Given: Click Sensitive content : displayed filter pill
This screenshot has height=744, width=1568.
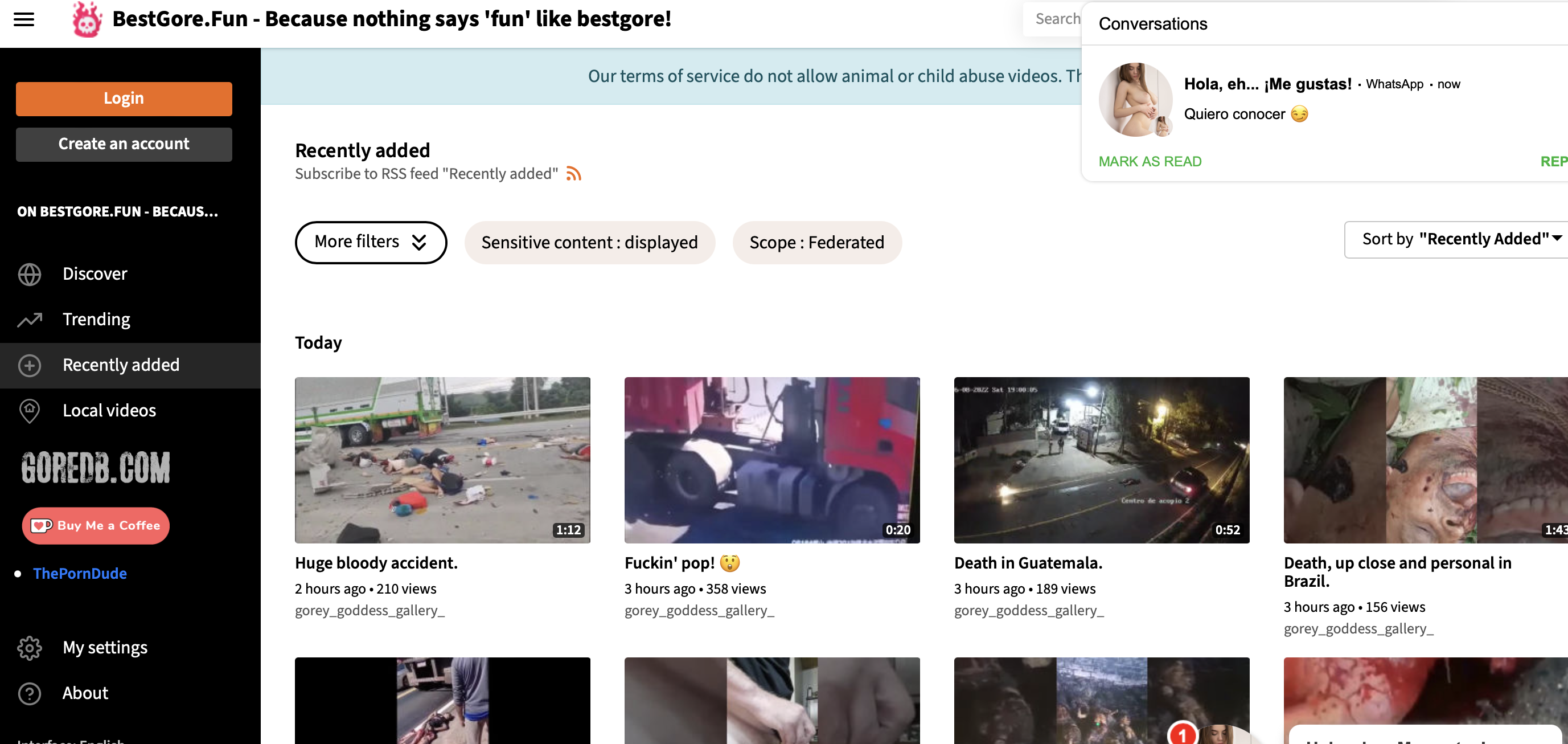Looking at the screenshot, I should 589,242.
